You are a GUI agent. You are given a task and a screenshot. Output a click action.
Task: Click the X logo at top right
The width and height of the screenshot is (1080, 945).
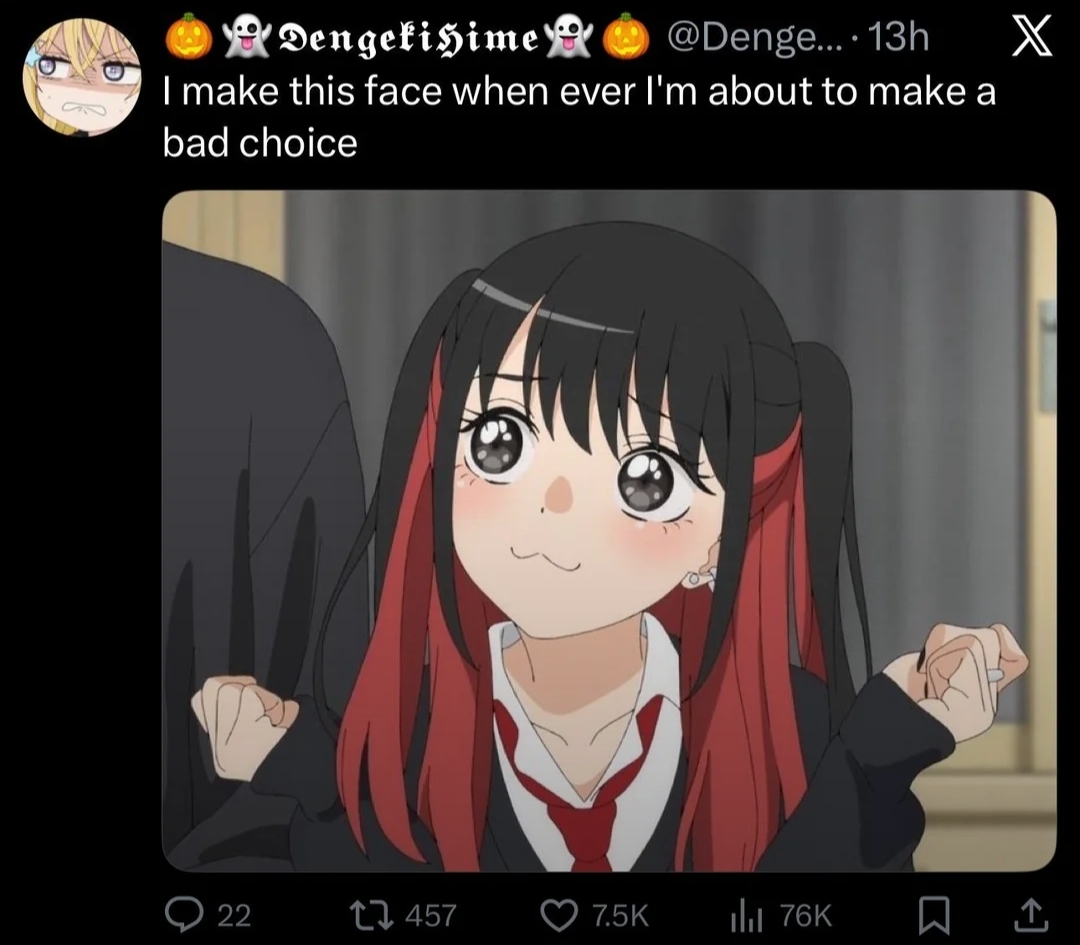1032,37
